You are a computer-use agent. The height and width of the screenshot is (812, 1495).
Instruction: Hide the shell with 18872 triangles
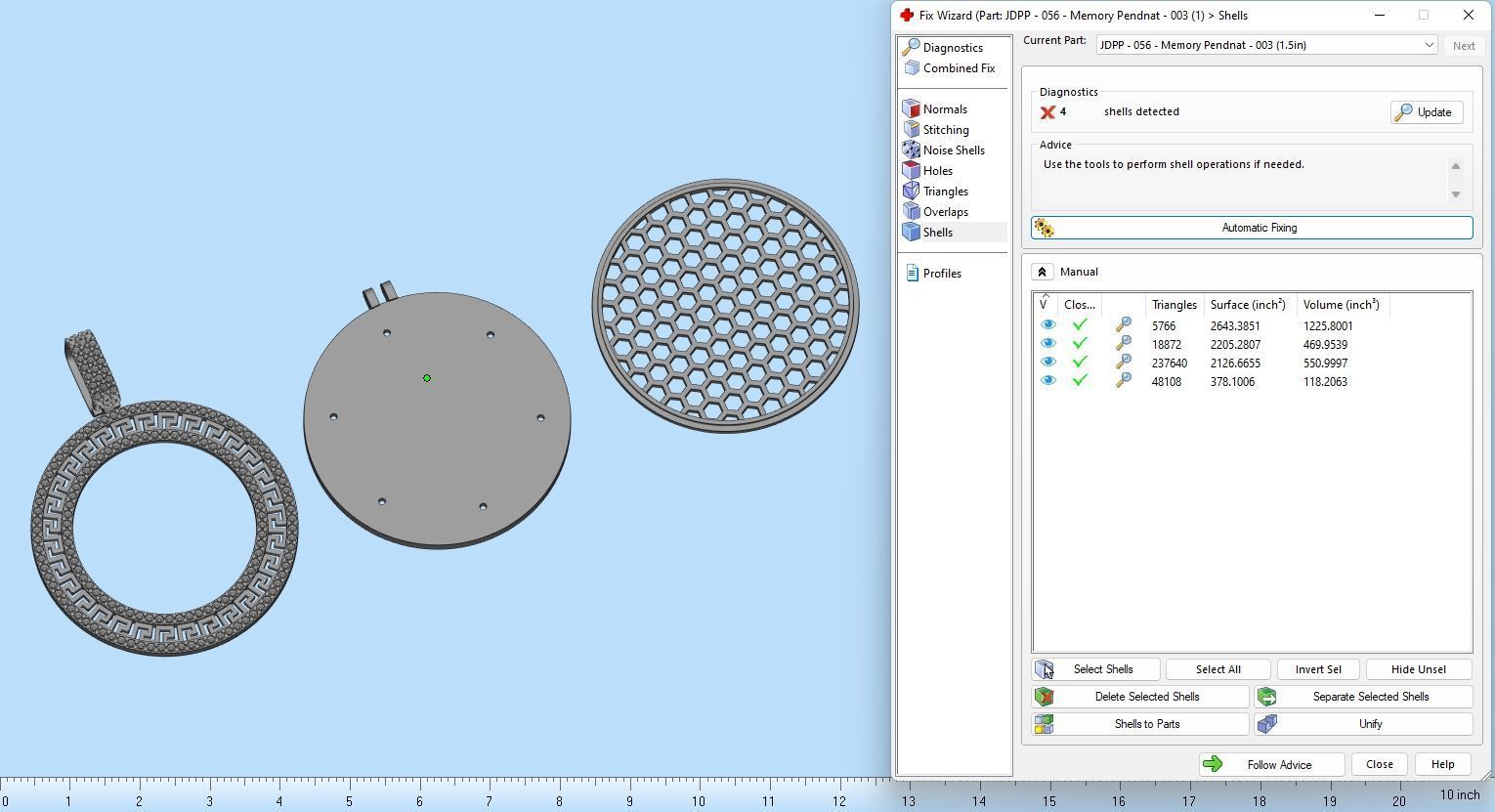pyautogui.click(x=1047, y=344)
